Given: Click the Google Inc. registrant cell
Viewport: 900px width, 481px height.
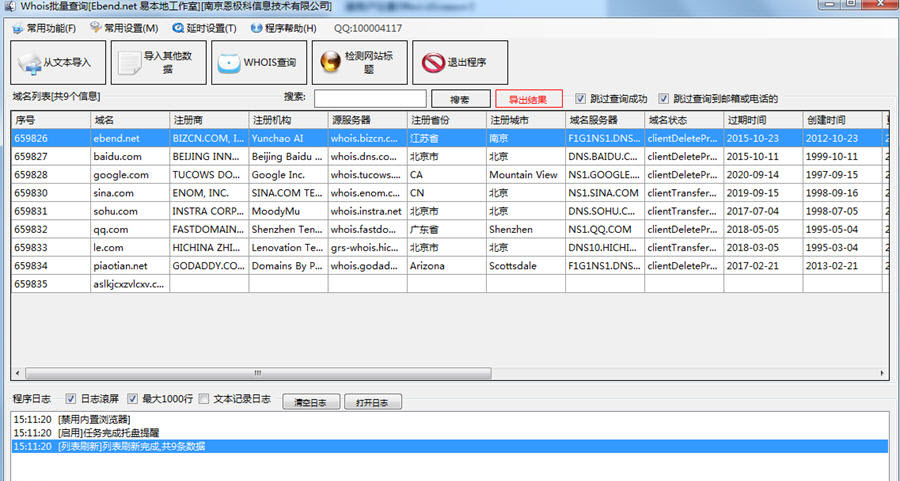Looking at the screenshot, I should (x=288, y=175).
